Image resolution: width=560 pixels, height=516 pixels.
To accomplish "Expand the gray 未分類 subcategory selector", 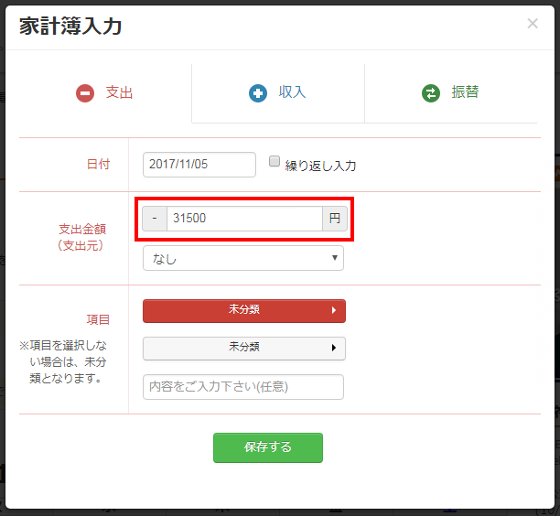I will [244, 348].
